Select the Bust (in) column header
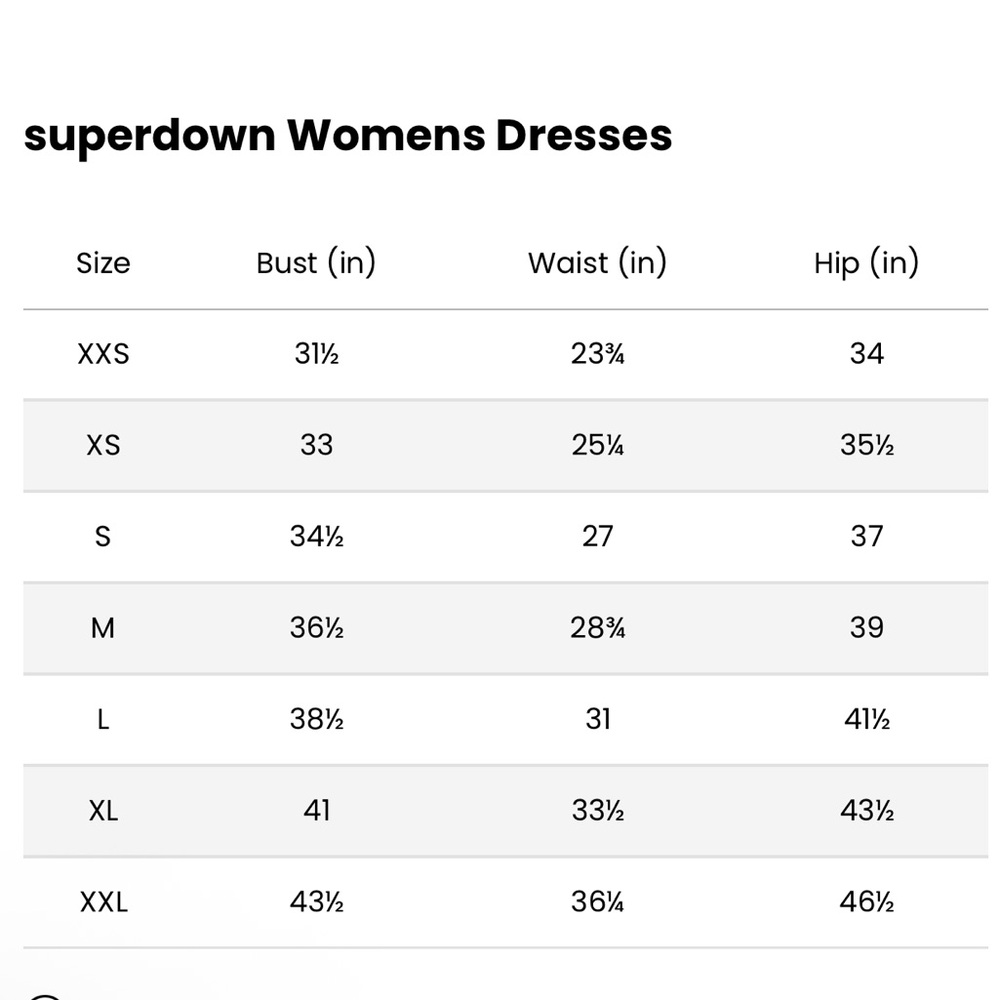 [x=316, y=263]
